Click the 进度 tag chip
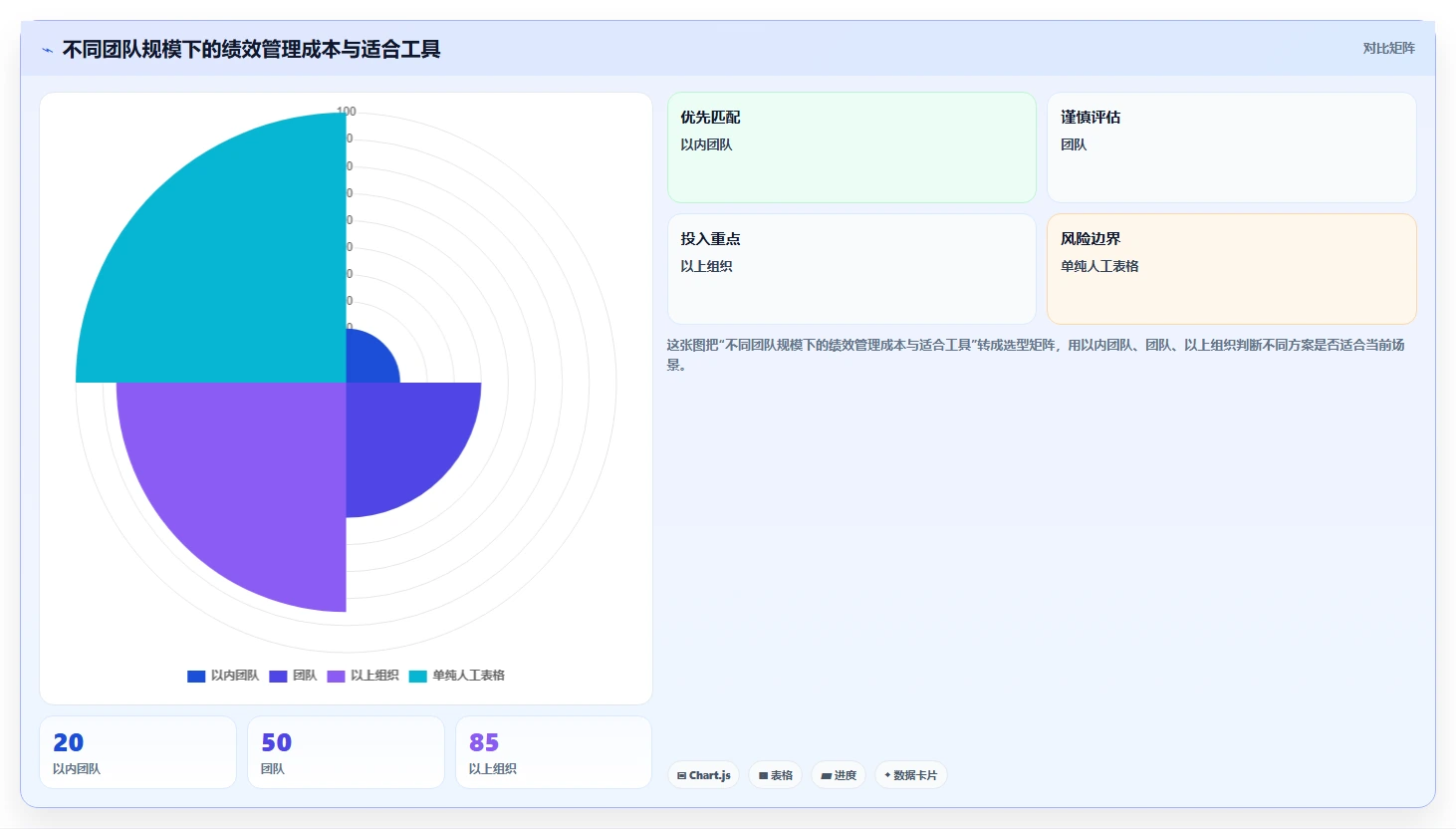 click(x=839, y=775)
